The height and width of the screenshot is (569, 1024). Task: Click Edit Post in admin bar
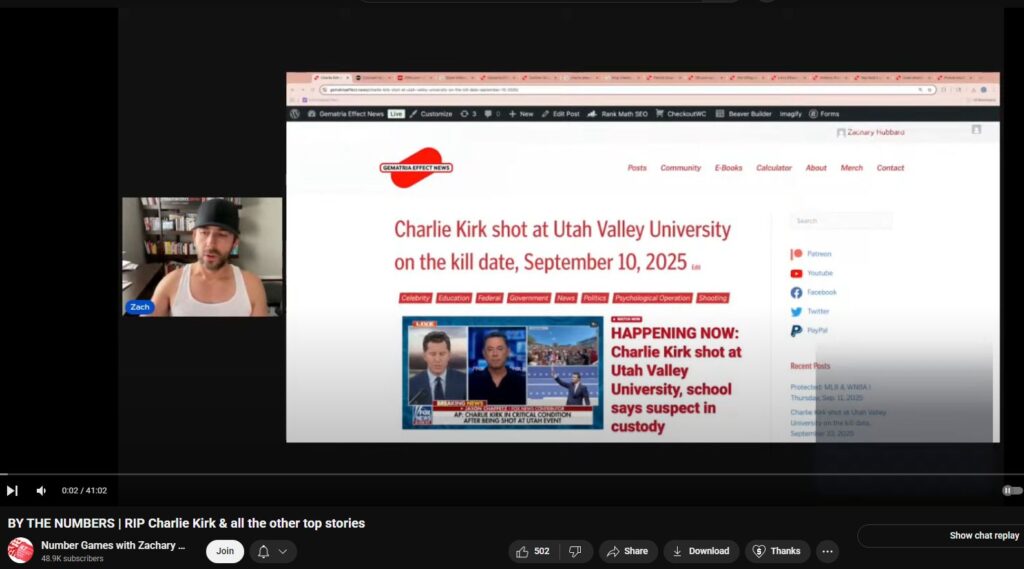pos(560,114)
